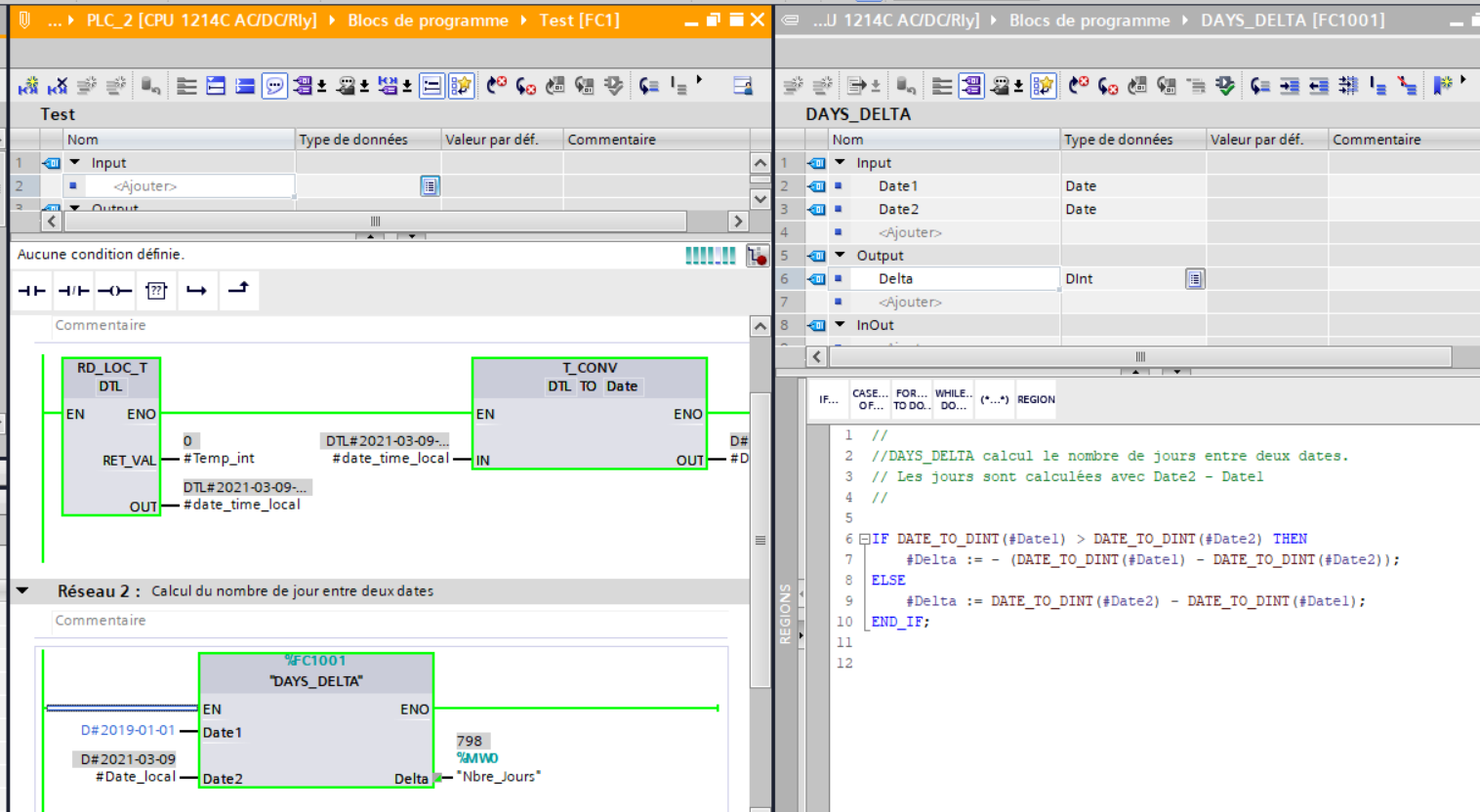Click Blocs de programme in right breadcrumb
The width and height of the screenshot is (1480, 812).
1089,20
